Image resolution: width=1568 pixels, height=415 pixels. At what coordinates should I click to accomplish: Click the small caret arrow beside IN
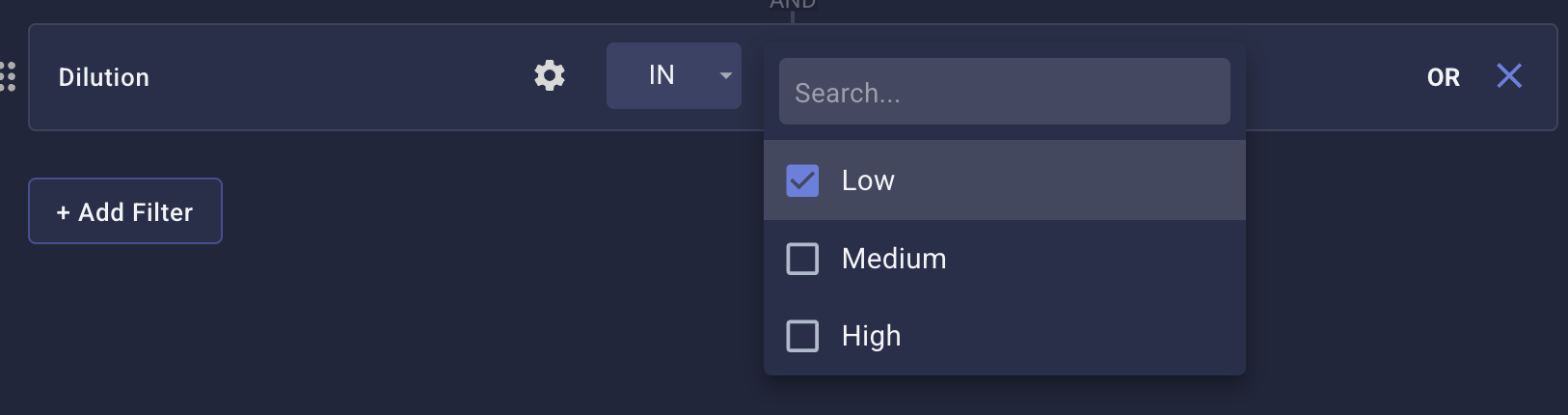725,75
